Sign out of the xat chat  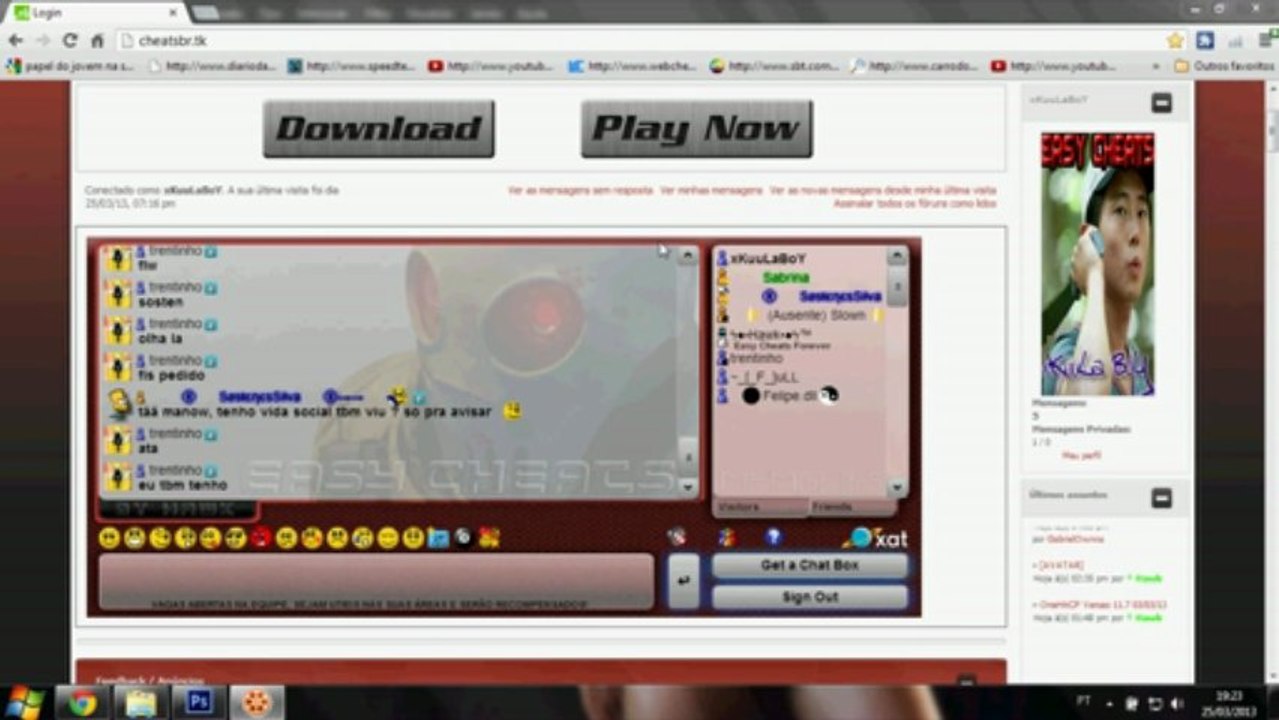[x=809, y=597]
